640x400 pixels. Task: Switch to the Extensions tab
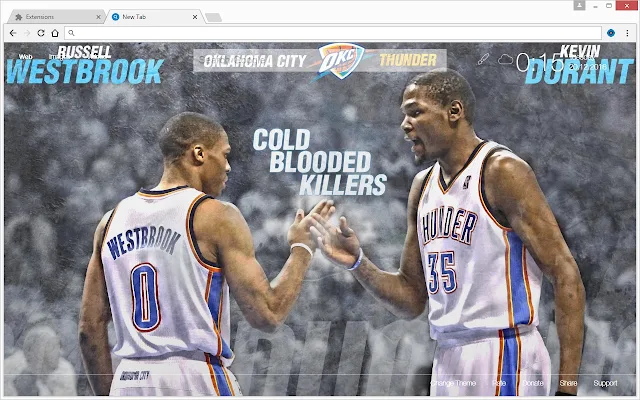coord(57,17)
